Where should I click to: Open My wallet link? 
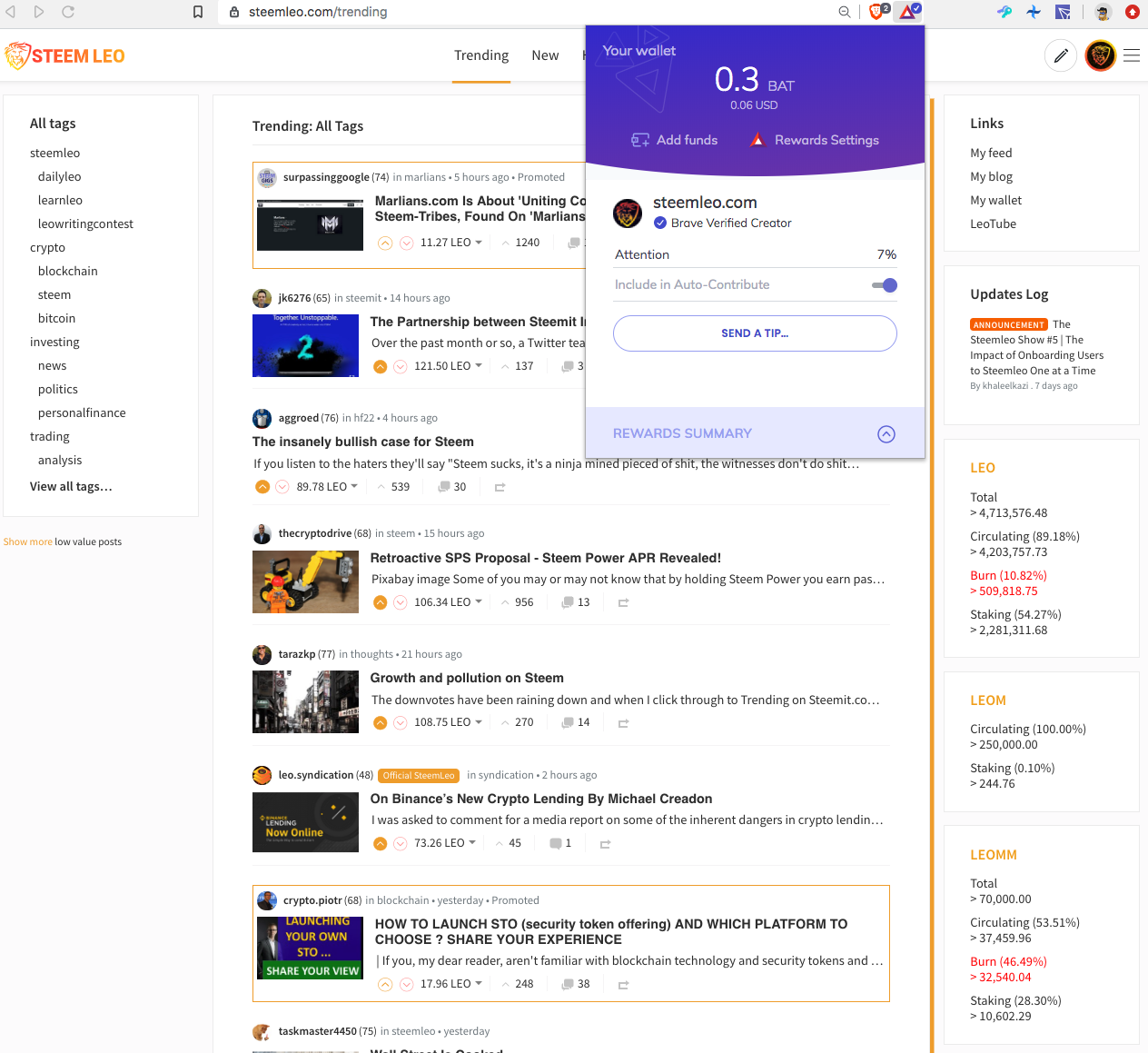pos(995,200)
